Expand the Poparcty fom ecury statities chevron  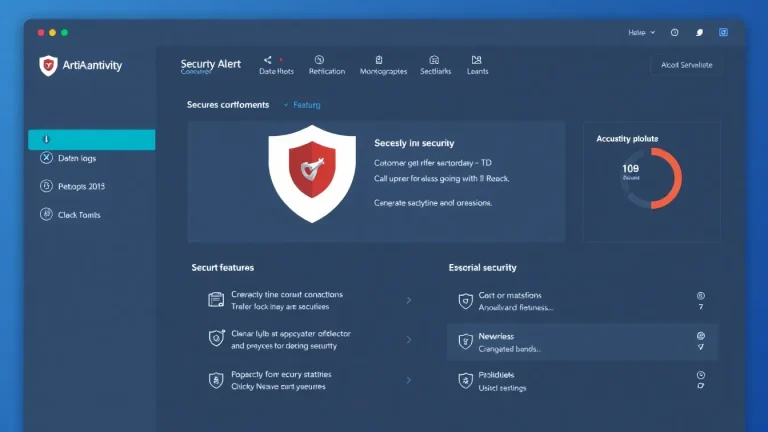(x=408, y=380)
